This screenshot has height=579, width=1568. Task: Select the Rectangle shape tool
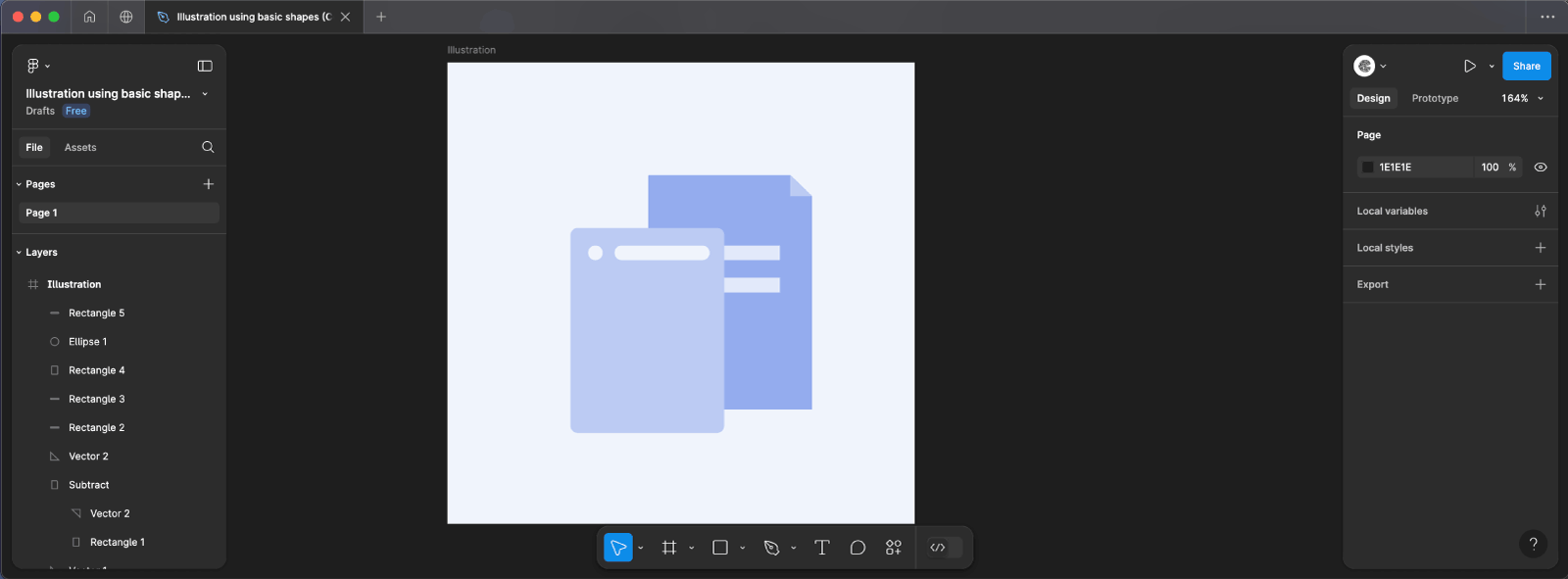click(x=720, y=548)
